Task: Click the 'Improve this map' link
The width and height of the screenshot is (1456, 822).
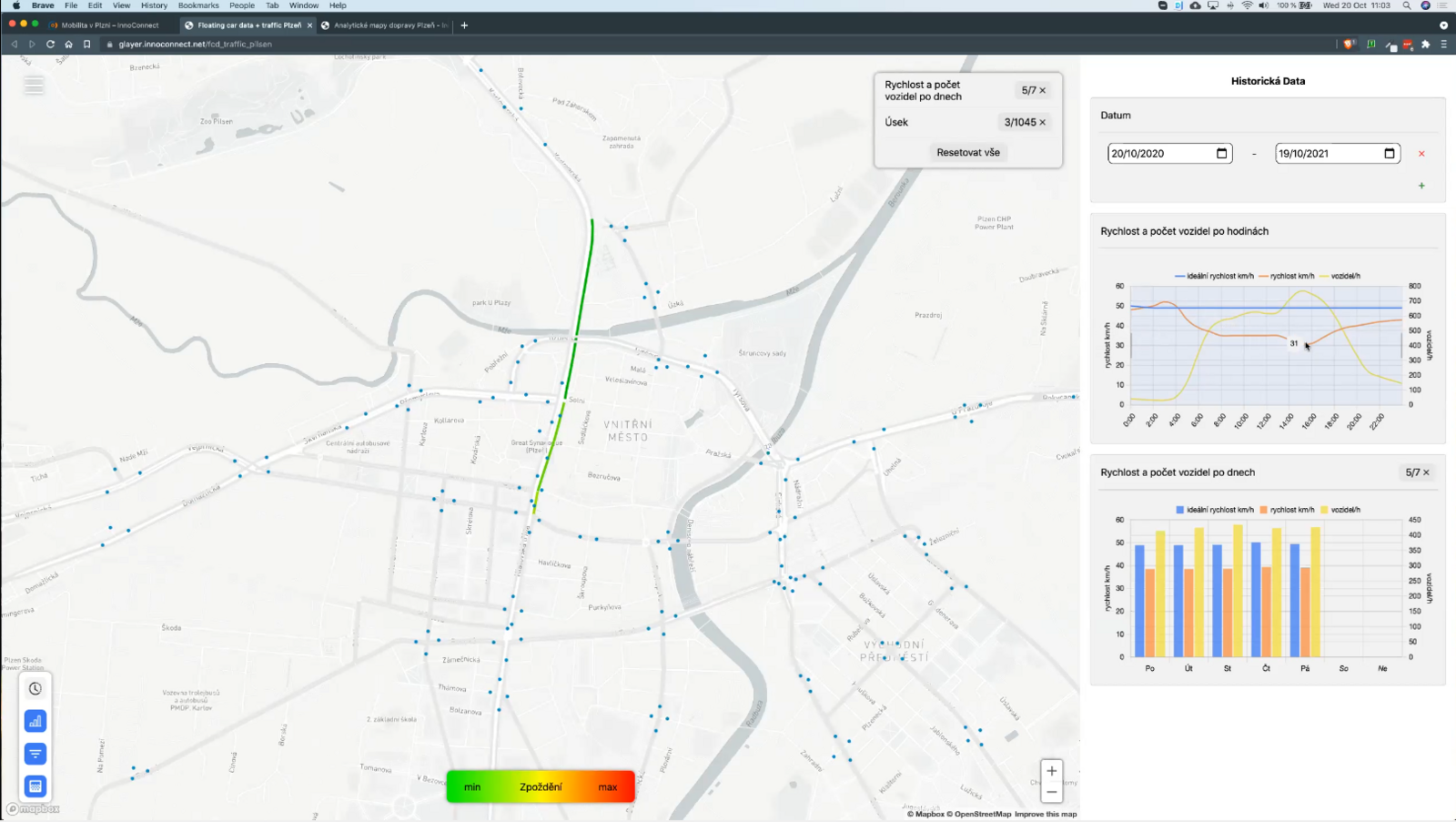Action: (1045, 814)
